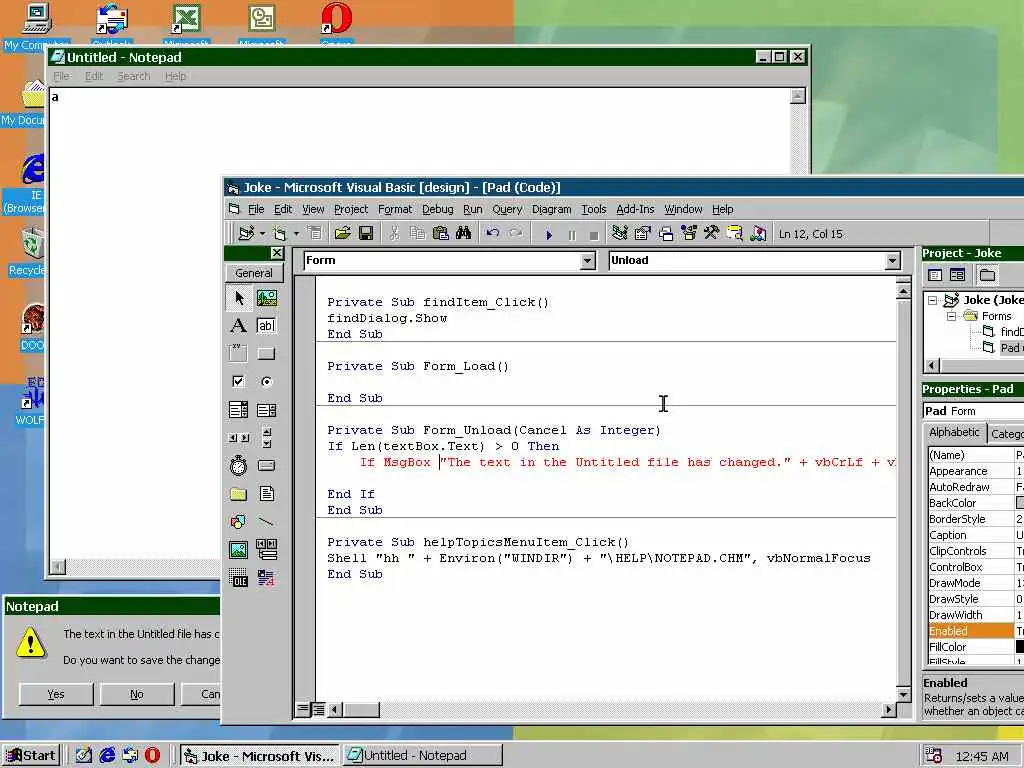The height and width of the screenshot is (768, 1024).
Task: Select the vertical scroll bar control tool
Action: coord(266,438)
